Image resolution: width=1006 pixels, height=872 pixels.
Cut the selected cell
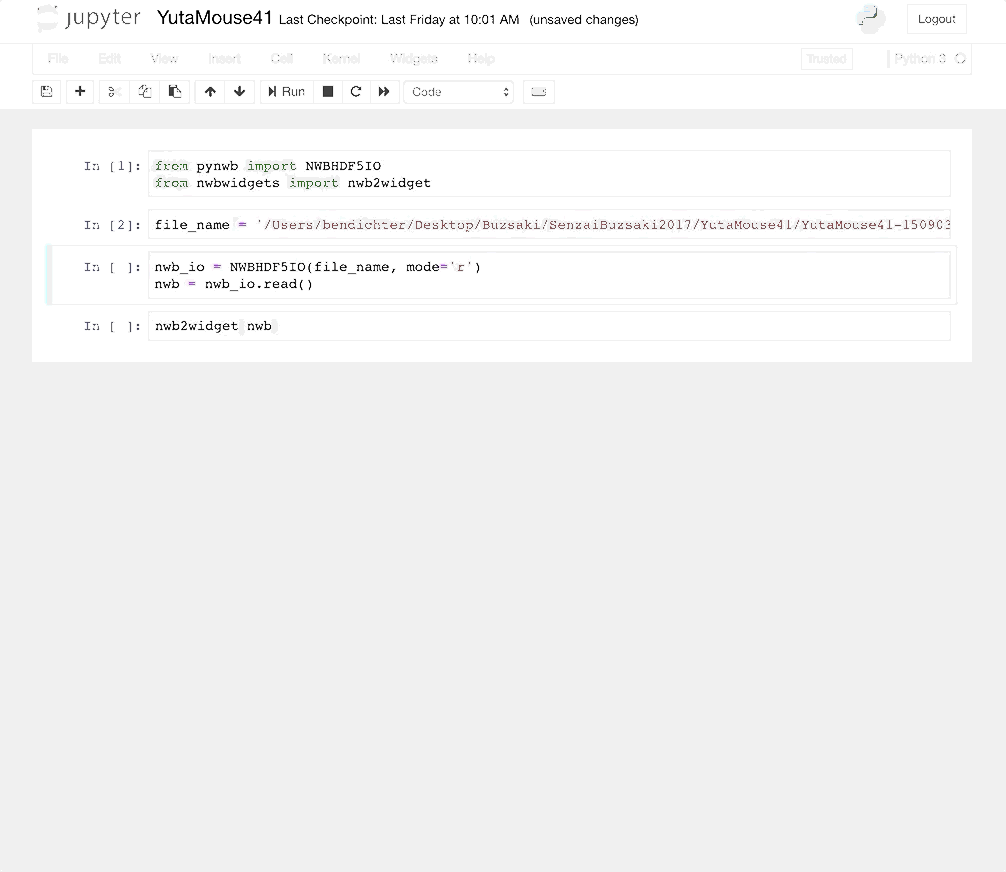click(113, 91)
